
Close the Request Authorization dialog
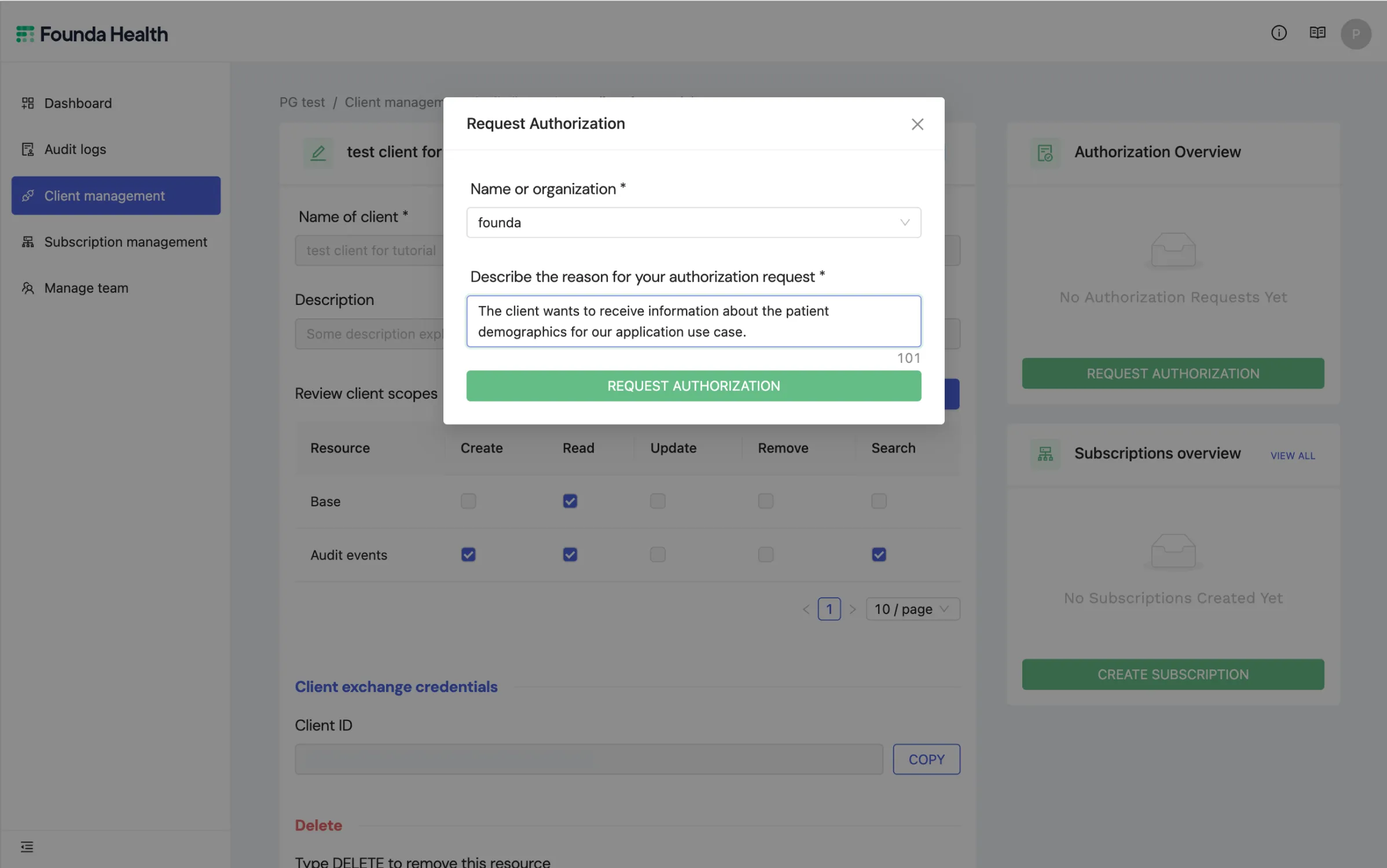pos(918,124)
